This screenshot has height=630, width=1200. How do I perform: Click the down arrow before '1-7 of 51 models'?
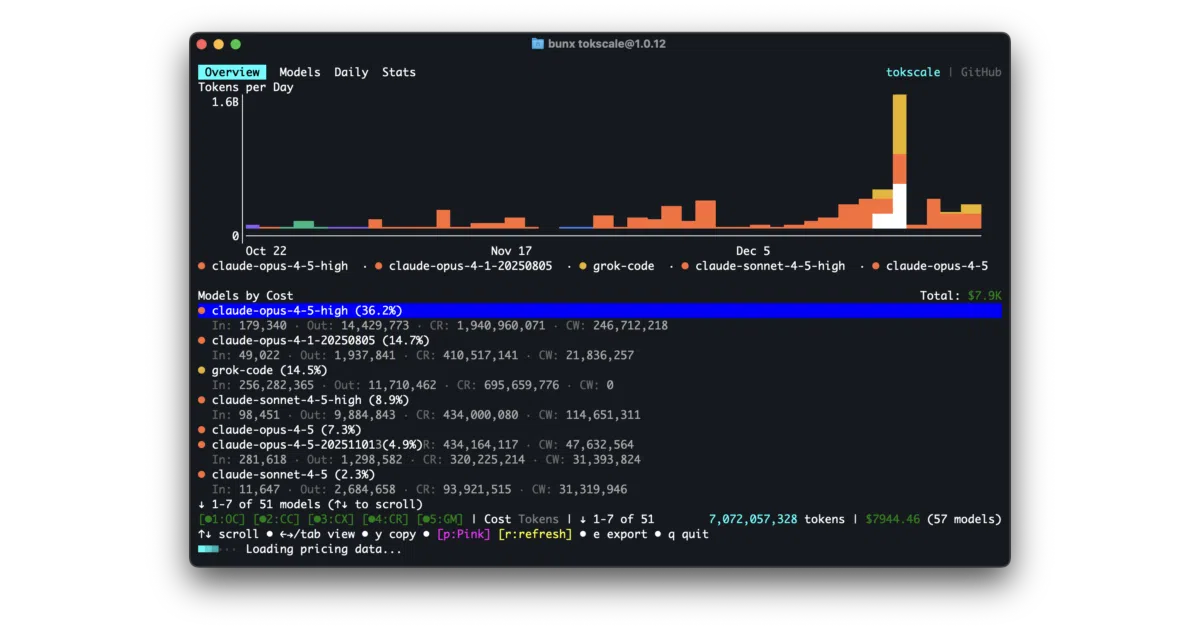[201, 504]
